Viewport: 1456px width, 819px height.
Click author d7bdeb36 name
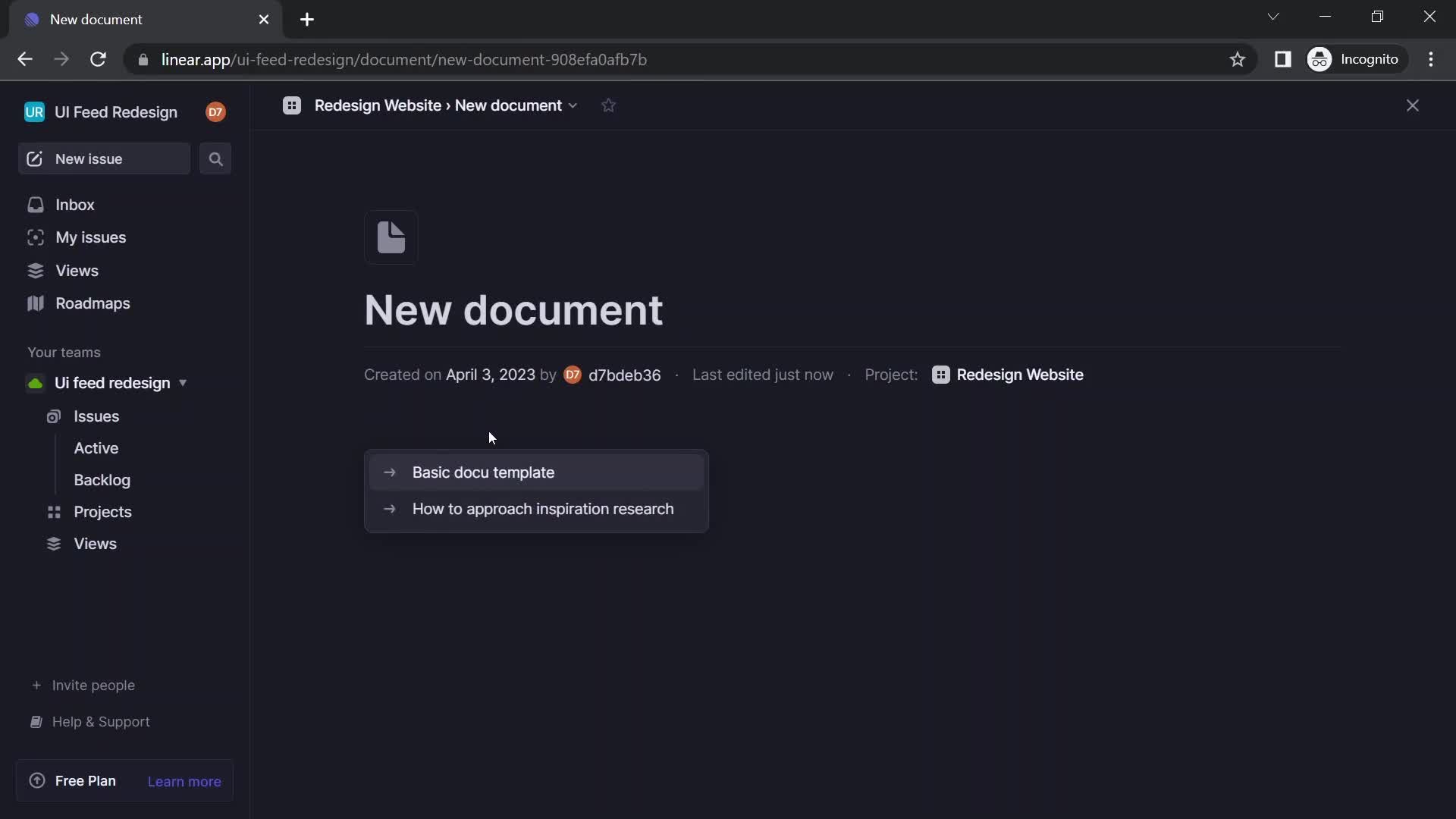pos(624,375)
